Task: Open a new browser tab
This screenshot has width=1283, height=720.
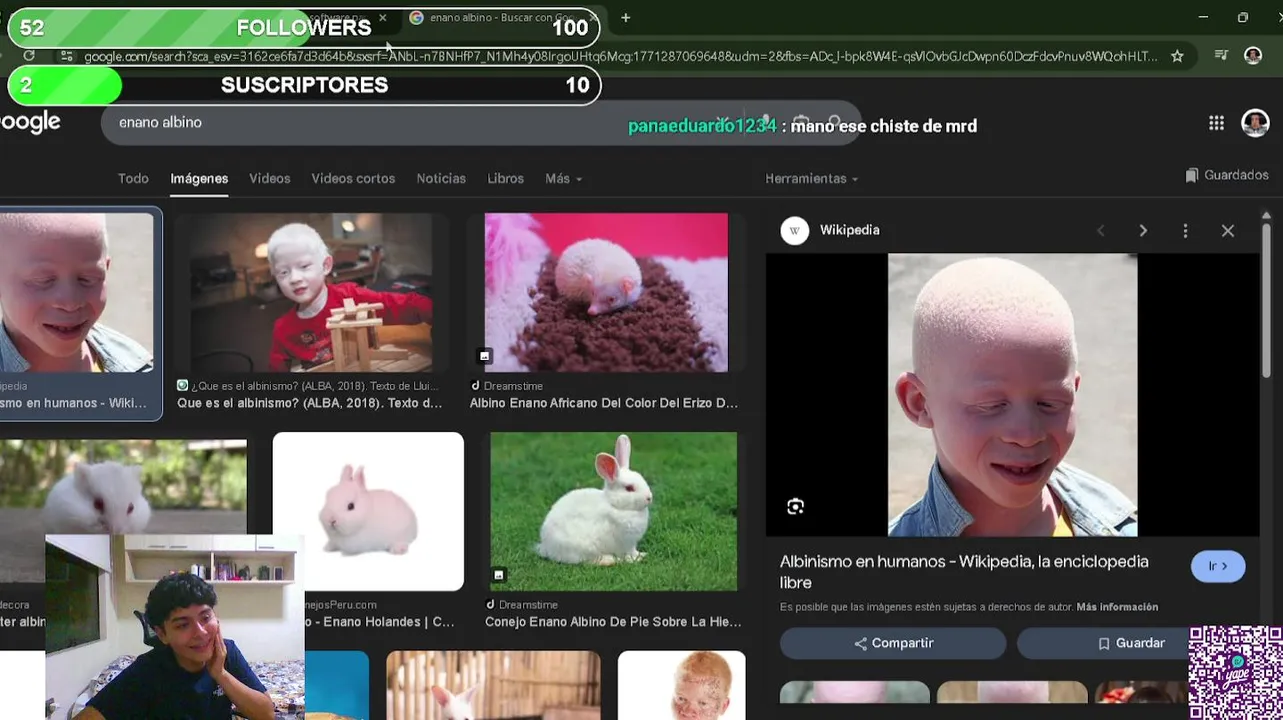Action: click(625, 17)
